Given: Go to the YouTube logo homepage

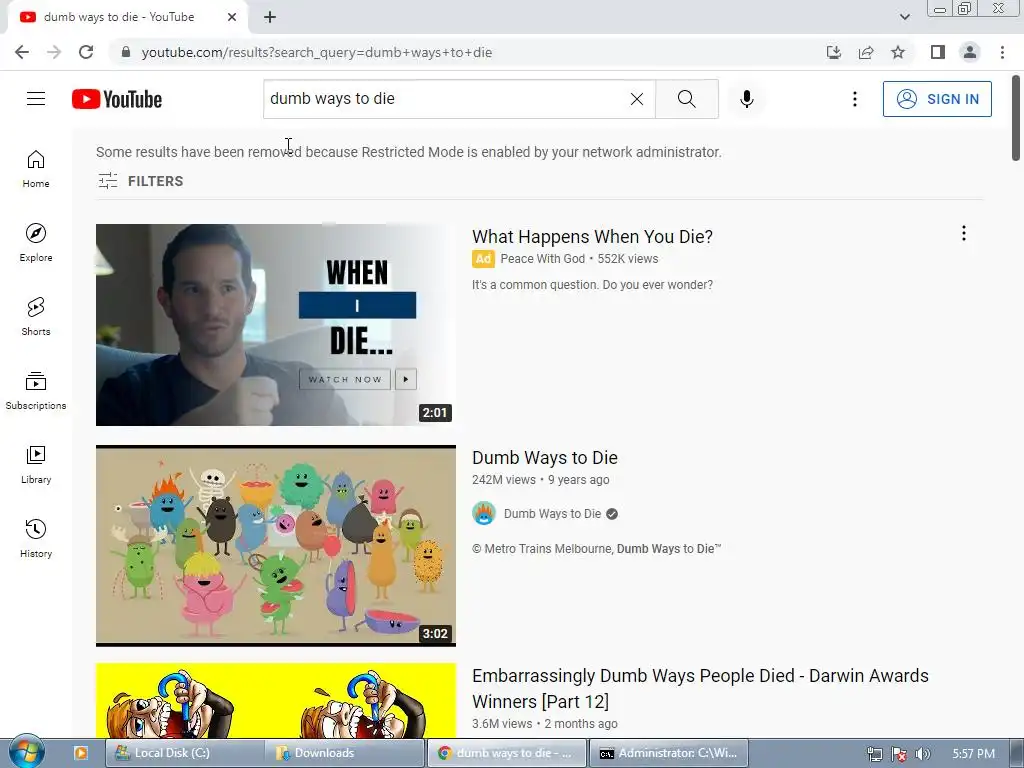Looking at the screenshot, I should (117, 99).
